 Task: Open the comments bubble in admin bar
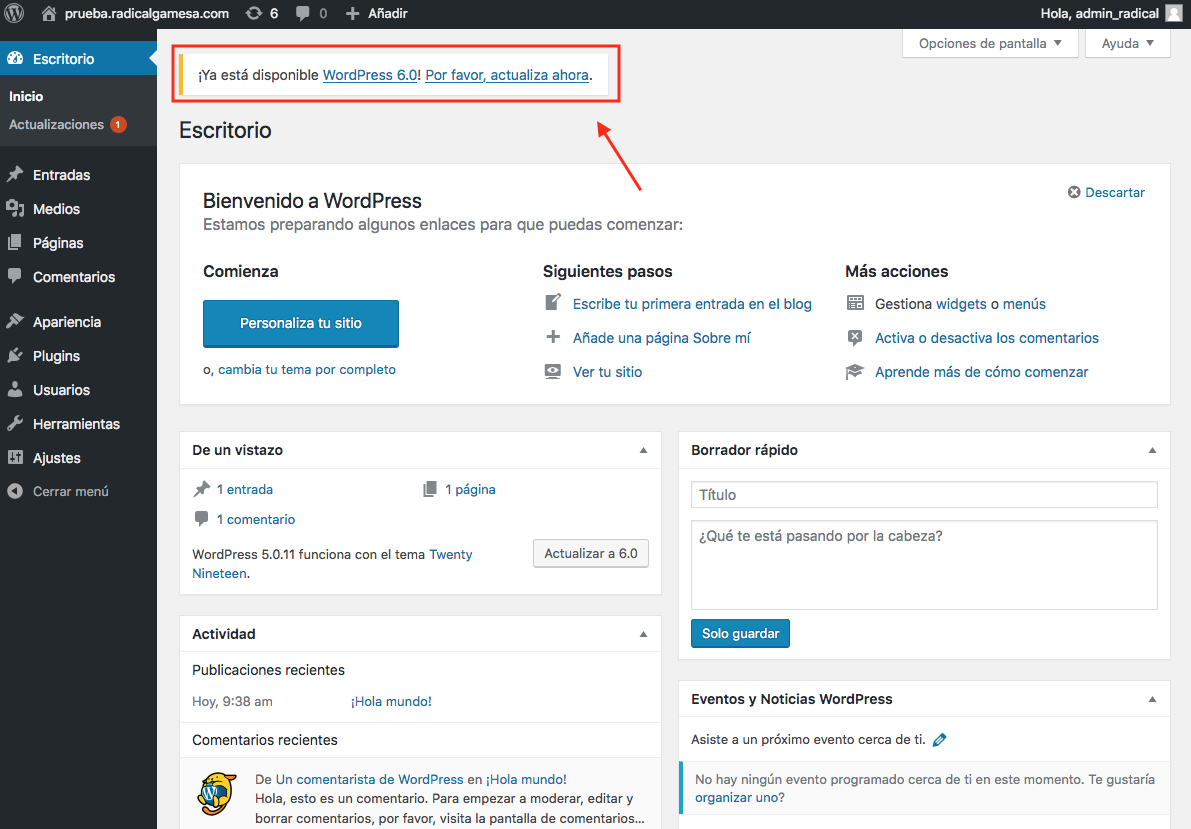click(302, 13)
